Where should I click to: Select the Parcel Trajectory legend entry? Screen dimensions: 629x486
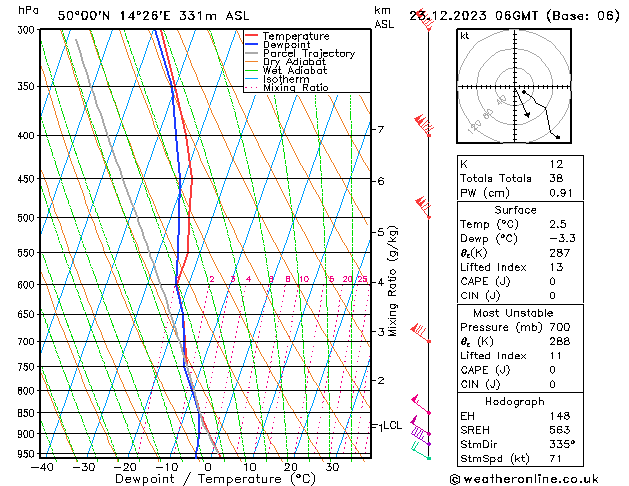pos(308,54)
